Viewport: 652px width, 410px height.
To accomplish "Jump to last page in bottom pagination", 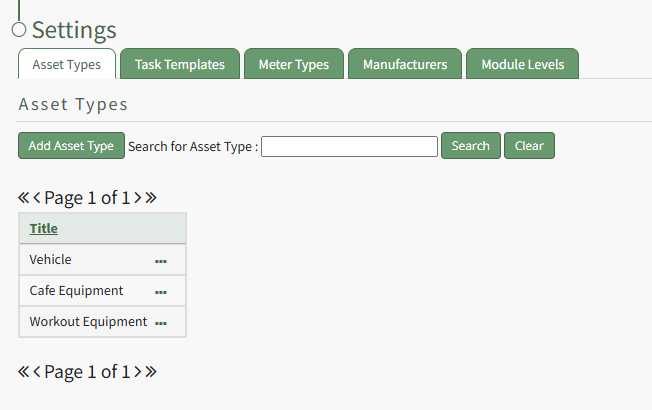I will (151, 371).
